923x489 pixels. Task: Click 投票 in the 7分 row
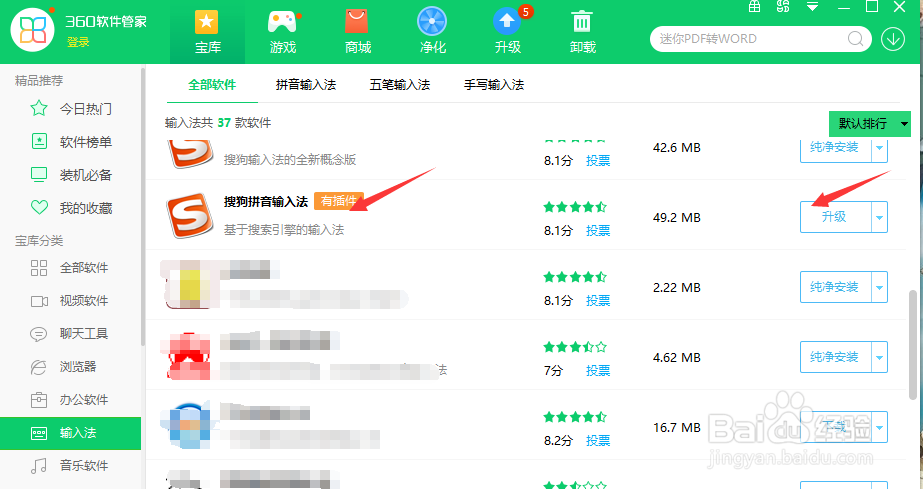click(597, 371)
